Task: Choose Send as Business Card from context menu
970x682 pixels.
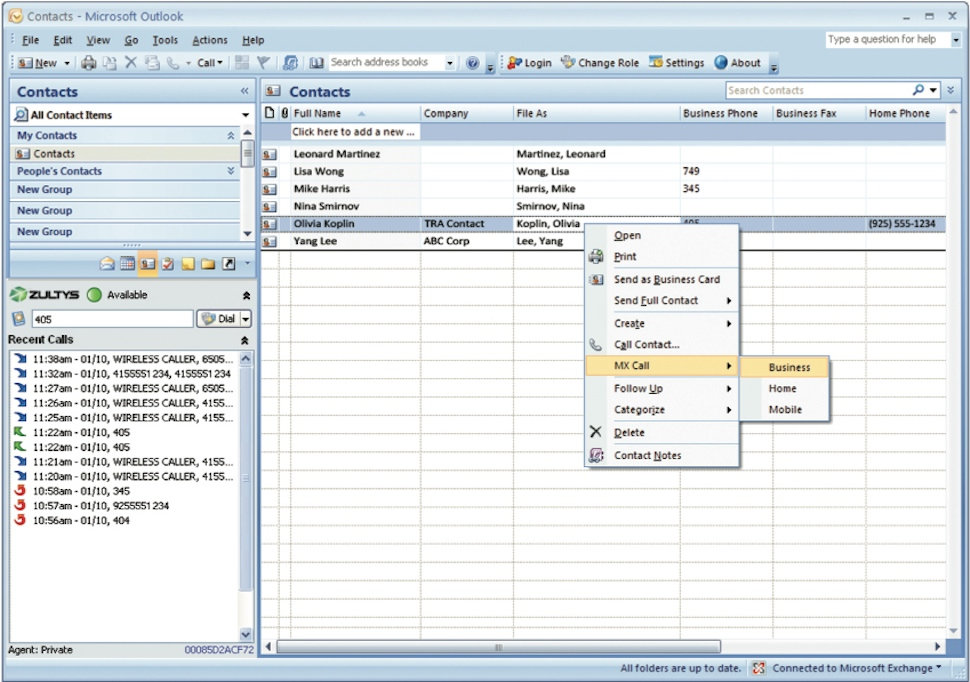Action: (x=666, y=280)
